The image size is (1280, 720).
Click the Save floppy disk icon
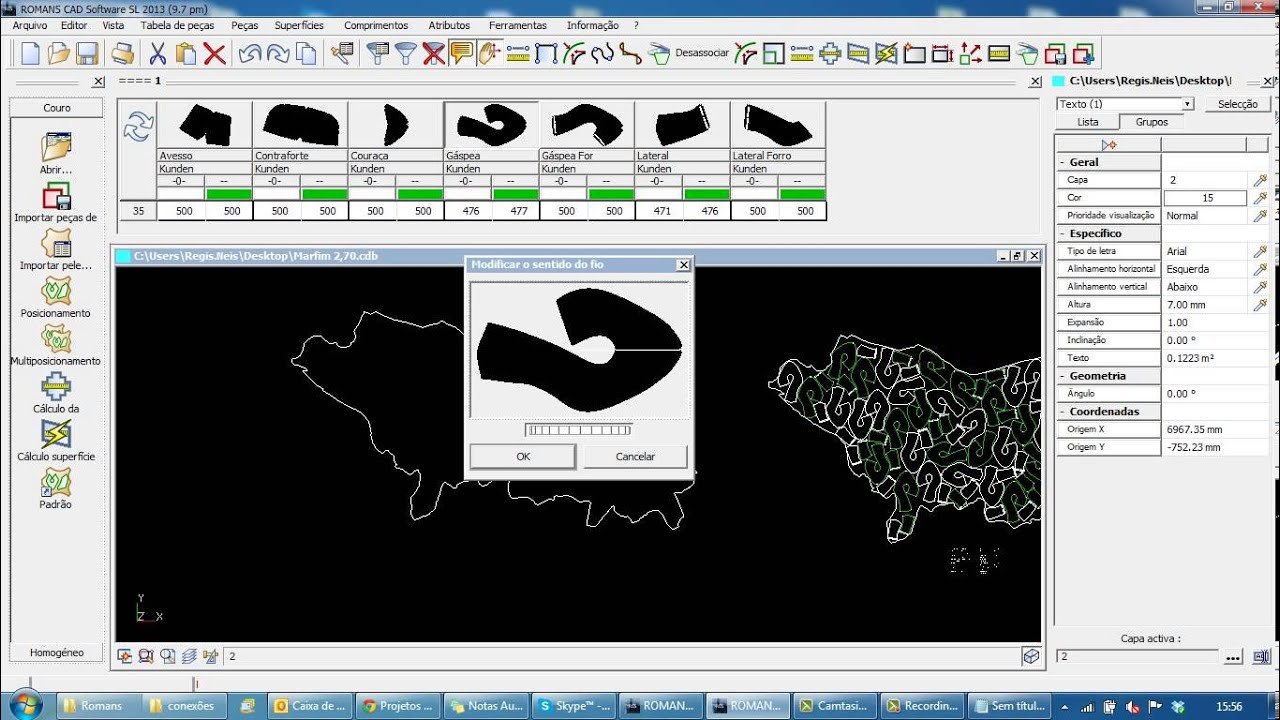87,54
